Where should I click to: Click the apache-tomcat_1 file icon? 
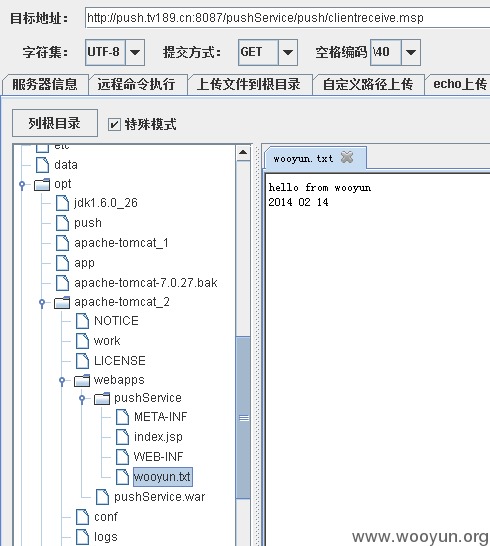point(62,243)
